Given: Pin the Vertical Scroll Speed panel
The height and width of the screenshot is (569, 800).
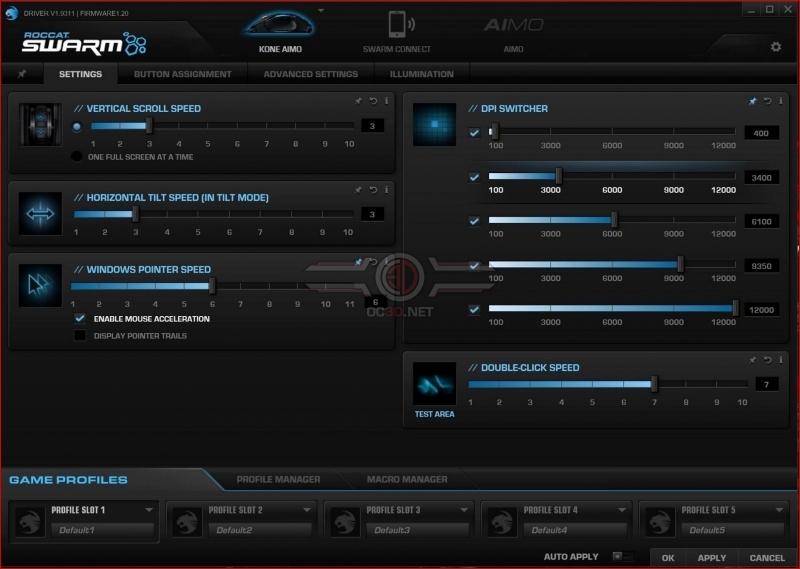Looking at the screenshot, I should click(358, 101).
